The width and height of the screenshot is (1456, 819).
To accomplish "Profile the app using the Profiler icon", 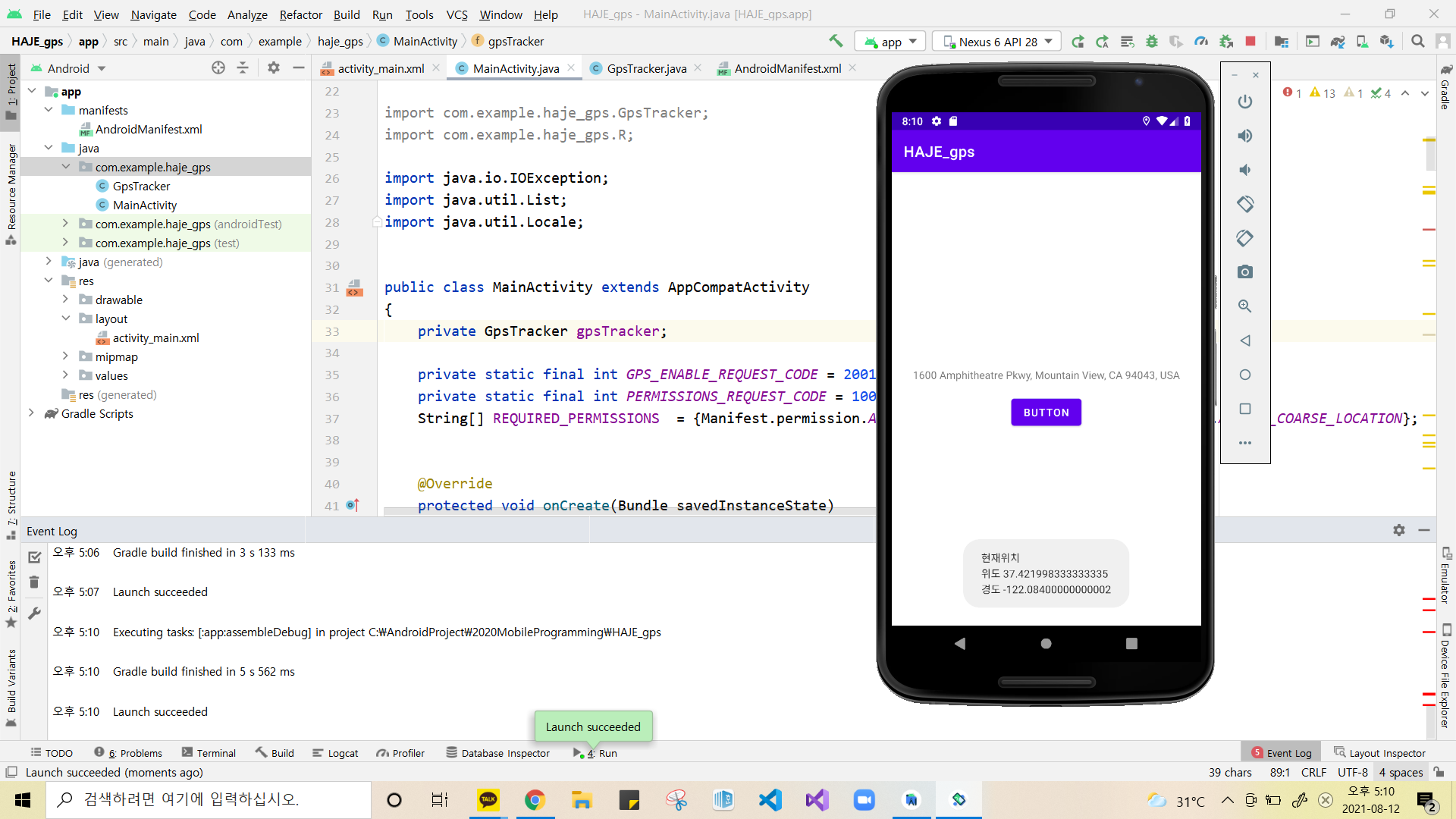I will click(1201, 41).
